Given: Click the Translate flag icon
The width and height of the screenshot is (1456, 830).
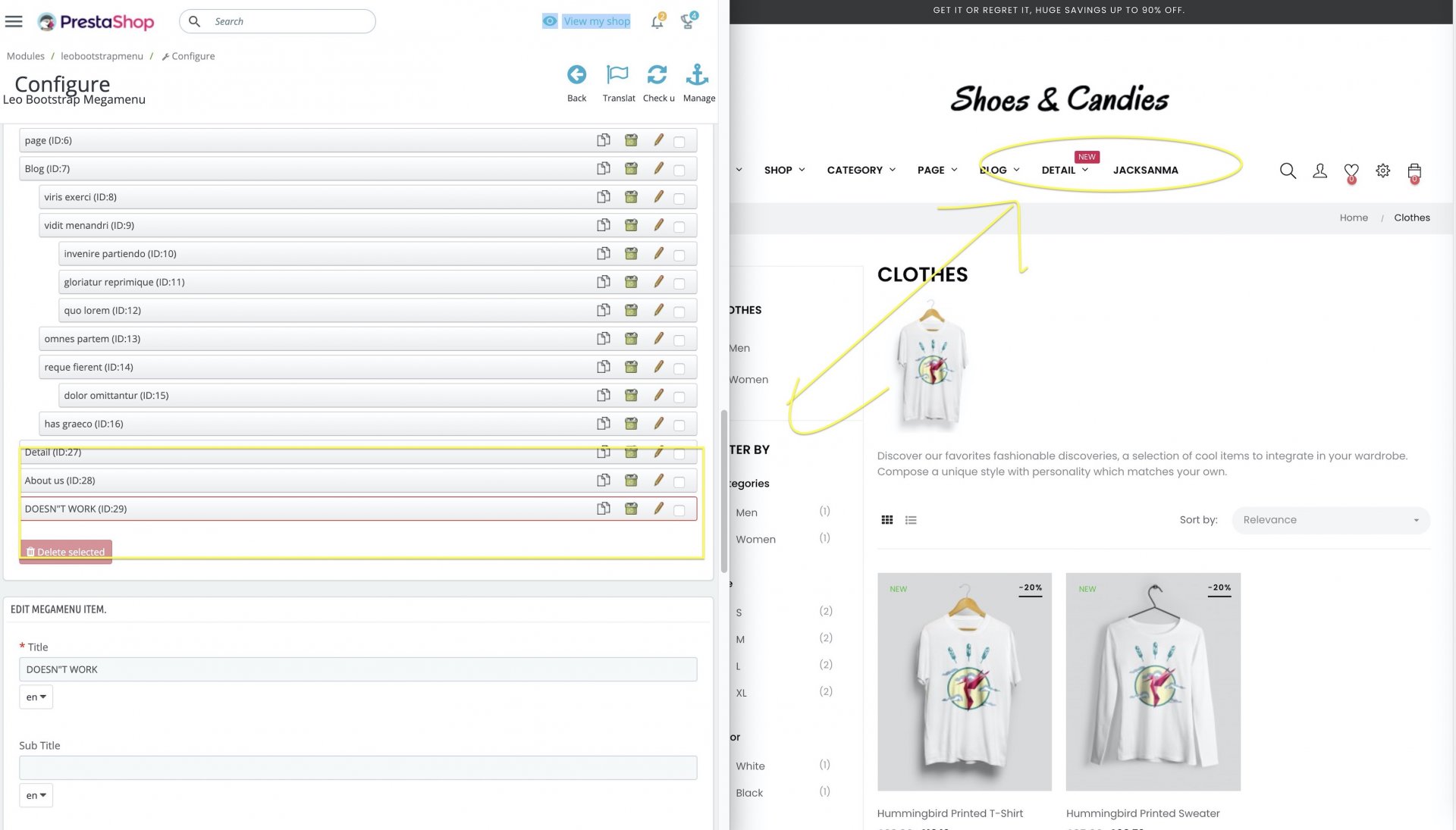Looking at the screenshot, I should (x=617, y=75).
